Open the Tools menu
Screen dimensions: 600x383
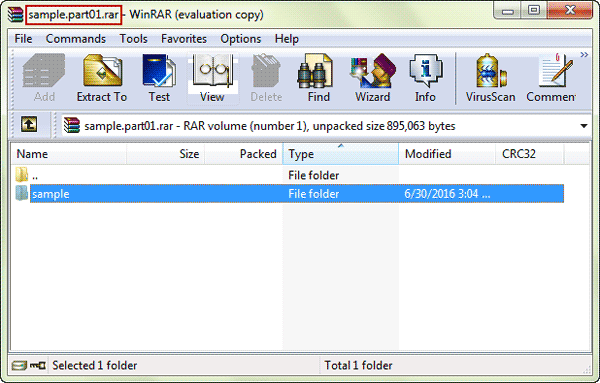pyautogui.click(x=134, y=39)
